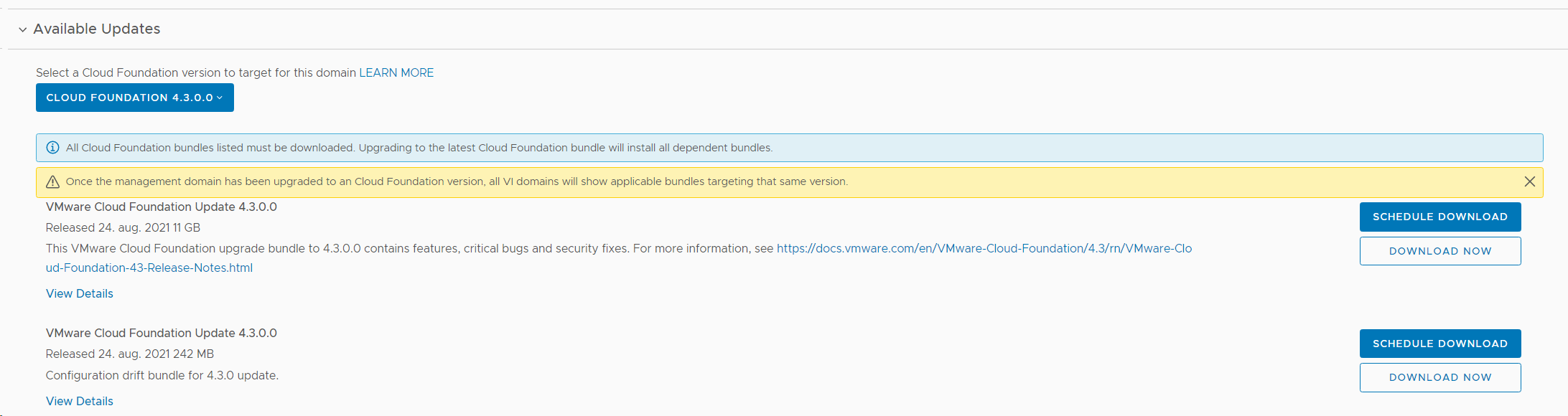1568x416 pixels.
Task: Click the 'Released 24. aug. 2021 11 GB' line
Action: click(x=123, y=227)
